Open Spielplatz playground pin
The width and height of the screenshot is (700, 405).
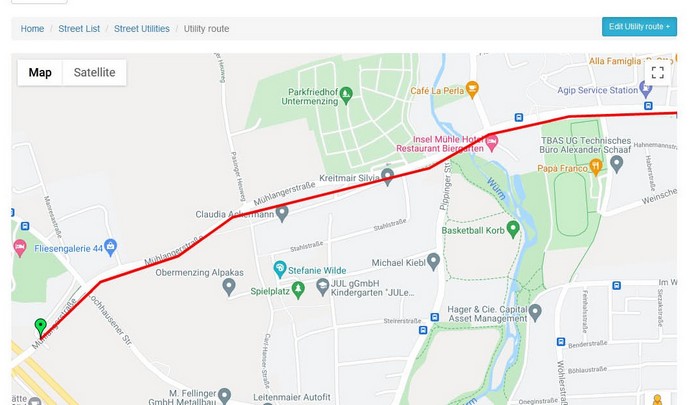coord(298,290)
